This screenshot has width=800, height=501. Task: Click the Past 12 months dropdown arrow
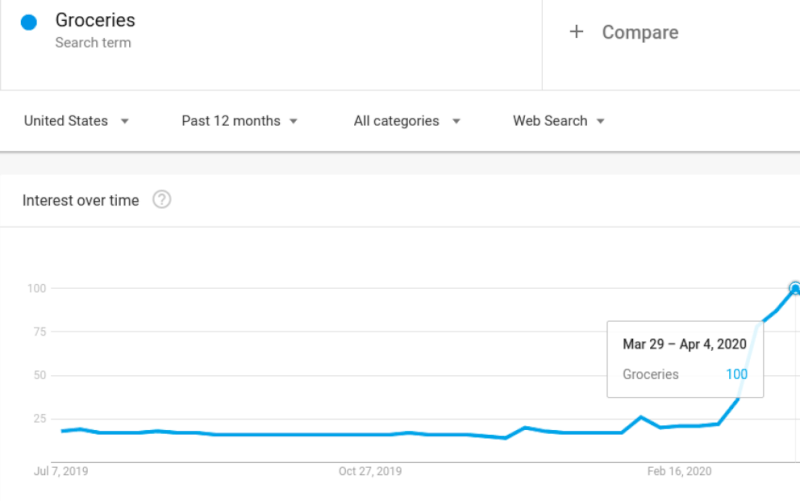click(x=293, y=121)
